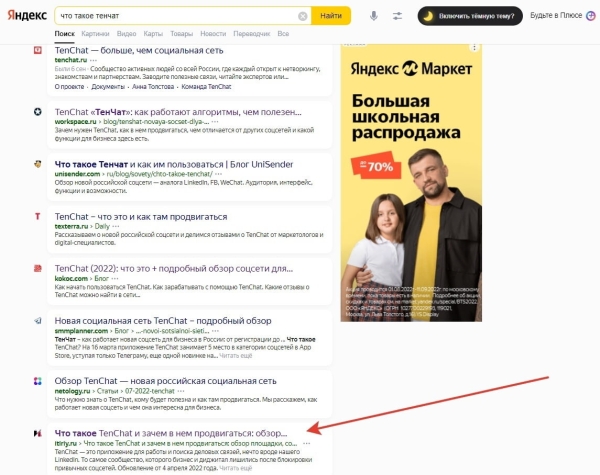Click the О проекте sitelink

click(x=69, y=87)
